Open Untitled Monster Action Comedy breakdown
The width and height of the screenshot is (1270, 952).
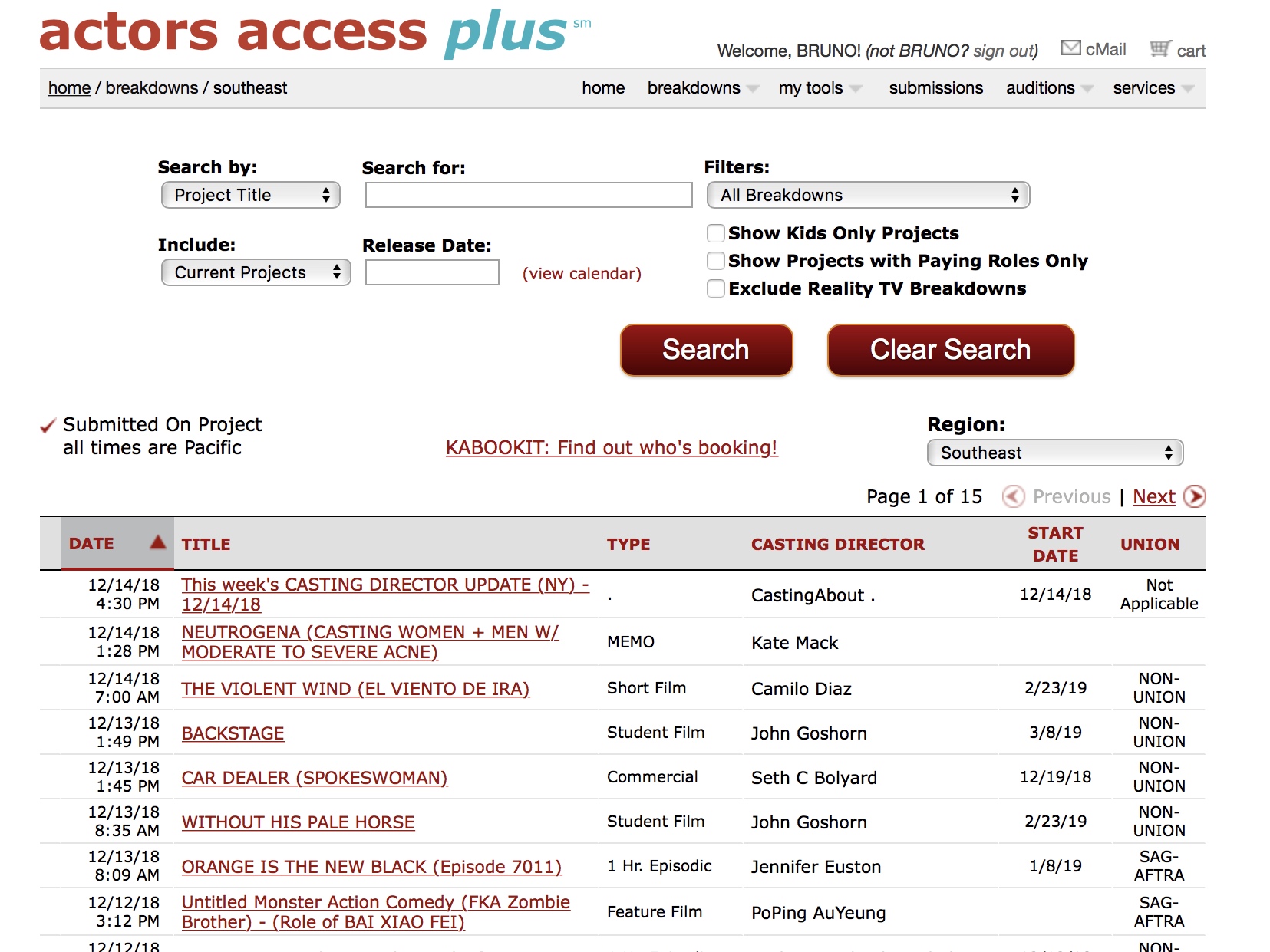tap(376, 912)
